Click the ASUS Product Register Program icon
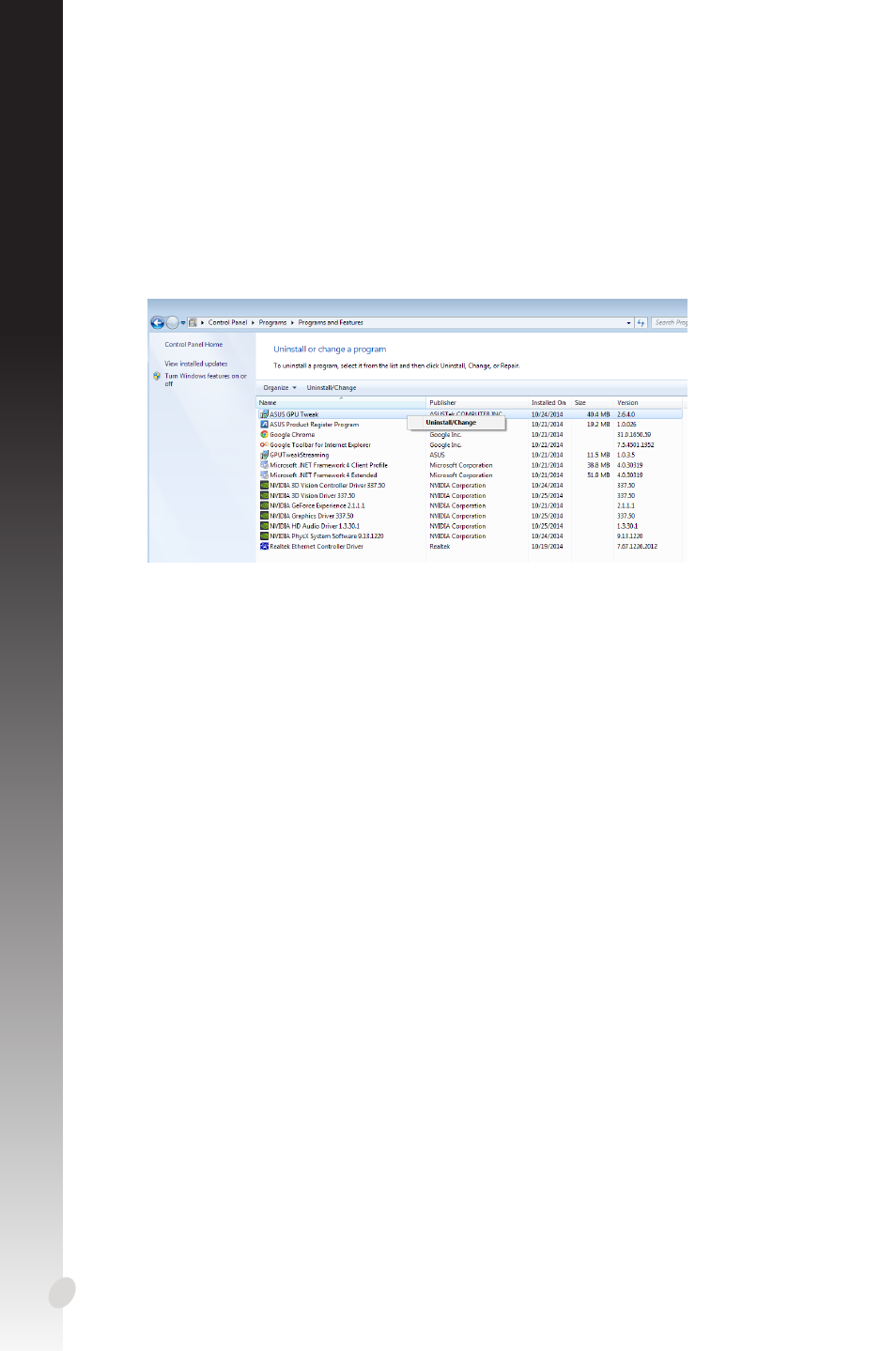 pyautogui.click(x=264, y=425)
